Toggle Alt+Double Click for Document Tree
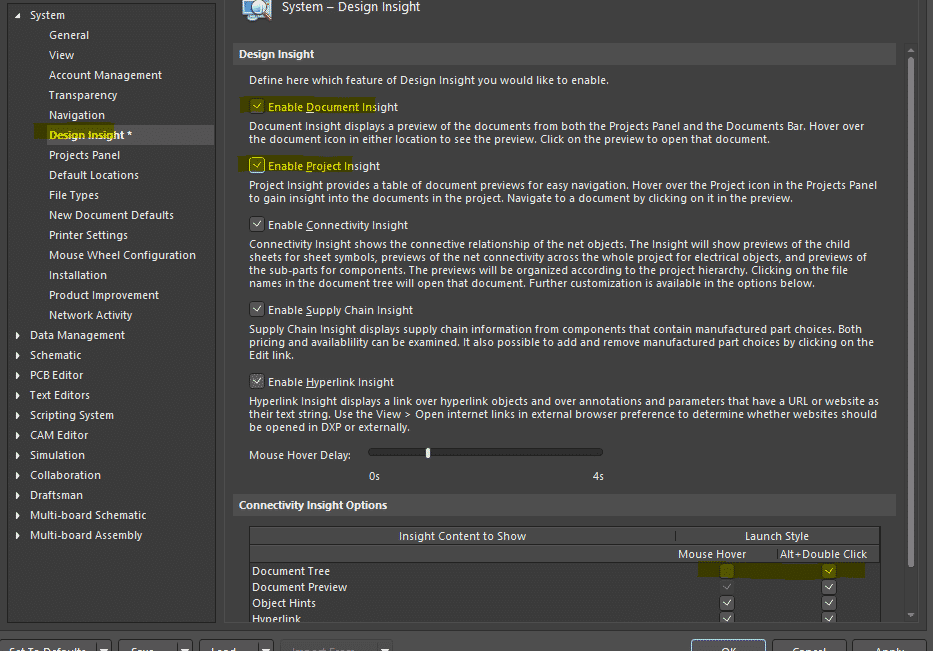 (x=828, y=571)
